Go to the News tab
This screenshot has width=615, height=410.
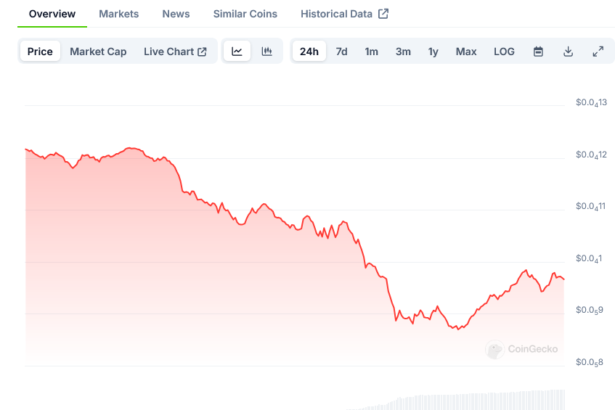tap(176, 14)
